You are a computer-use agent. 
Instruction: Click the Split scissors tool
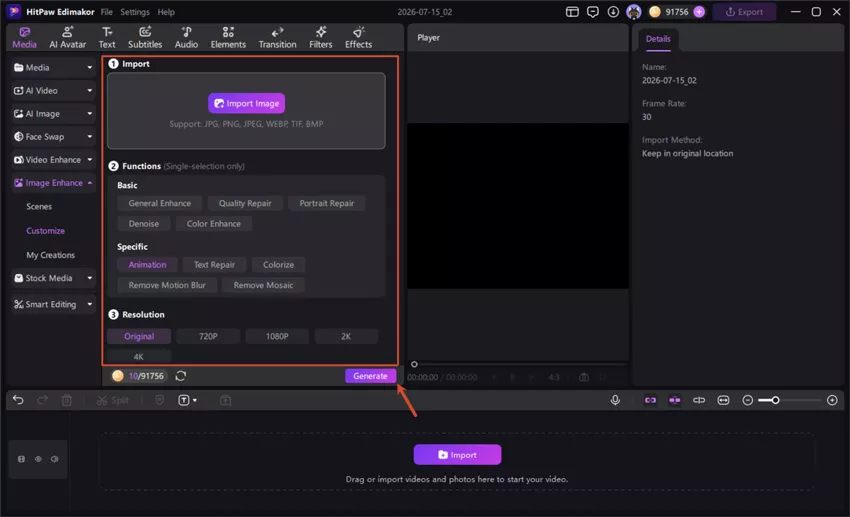coord(112,400)
